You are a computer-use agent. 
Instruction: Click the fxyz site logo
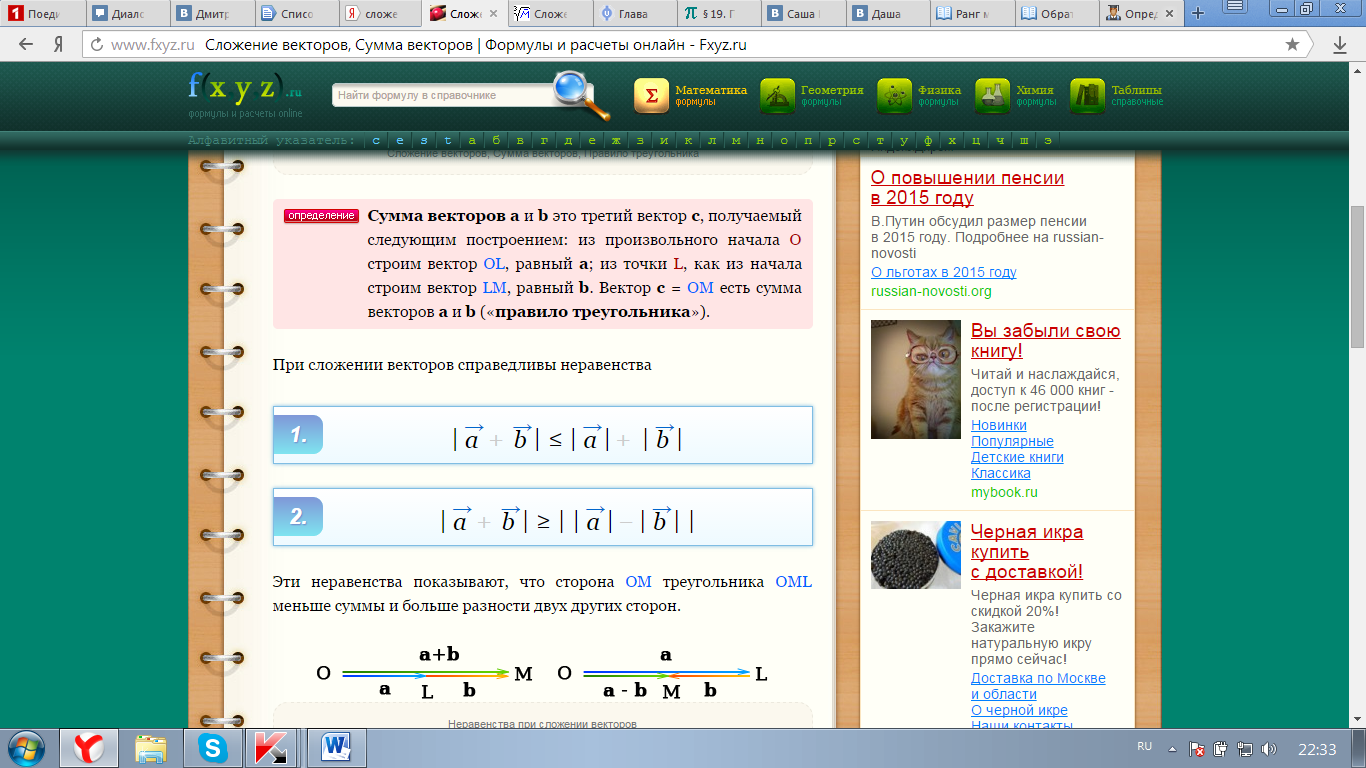click(x=245, y=93)
